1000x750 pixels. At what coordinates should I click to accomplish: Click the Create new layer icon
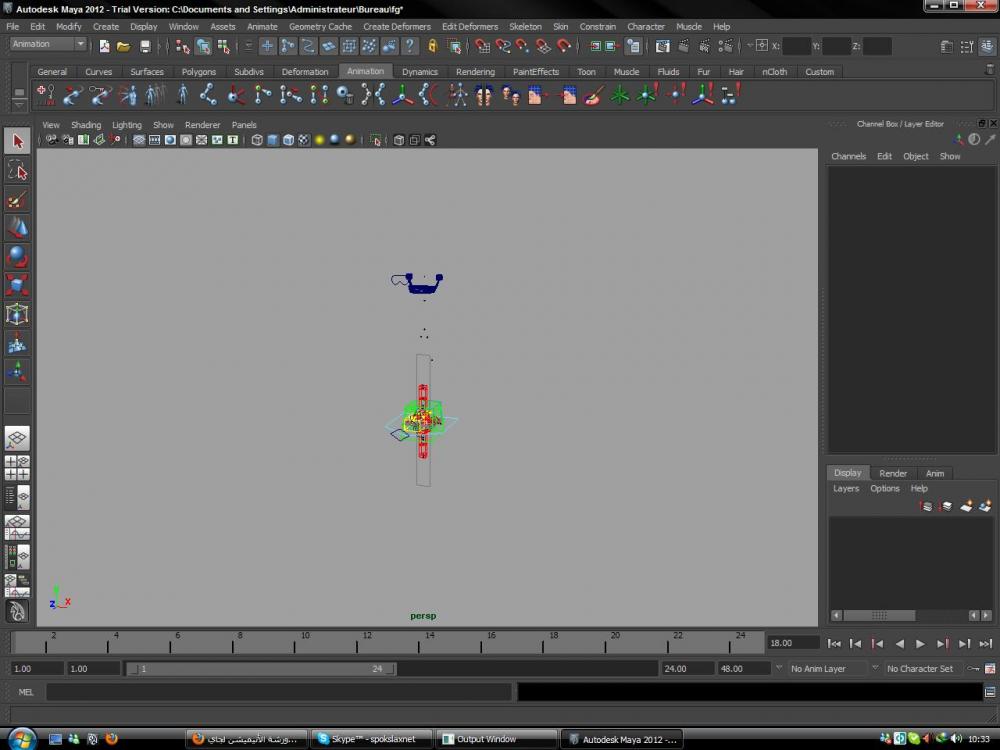pos(966,507)
